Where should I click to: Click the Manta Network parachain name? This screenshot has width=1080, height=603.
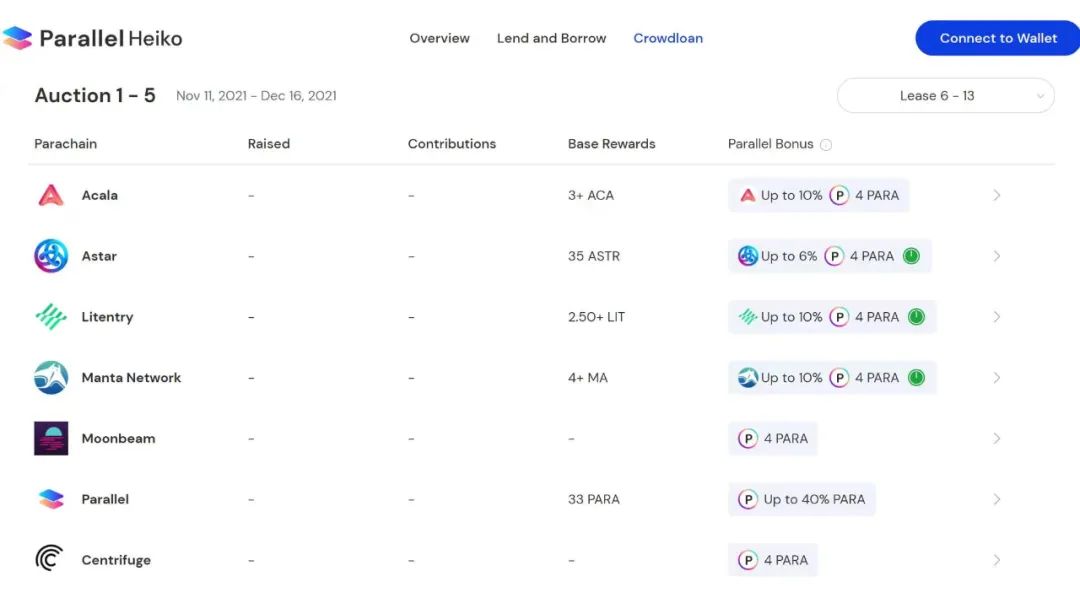(x=132, y=378)
